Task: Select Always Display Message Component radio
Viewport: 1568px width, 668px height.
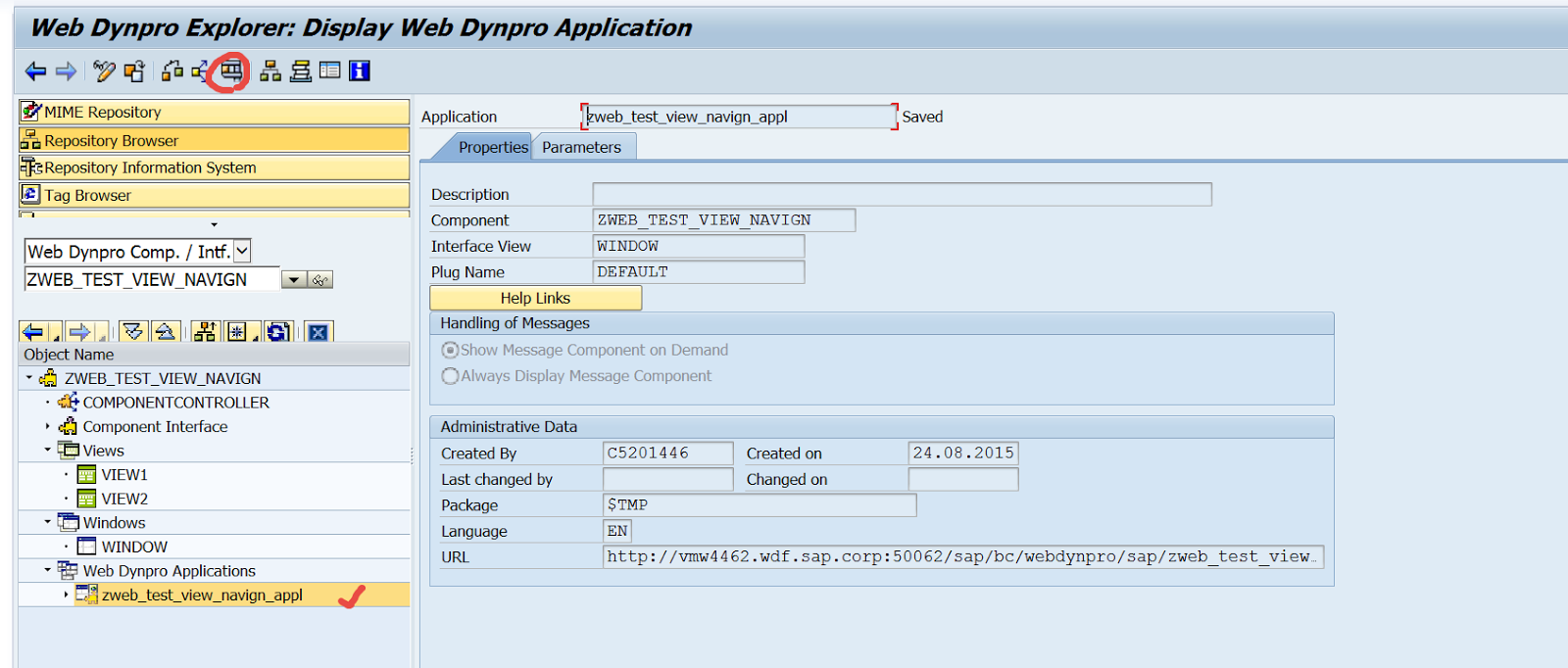Action: [x=450, y=376]
